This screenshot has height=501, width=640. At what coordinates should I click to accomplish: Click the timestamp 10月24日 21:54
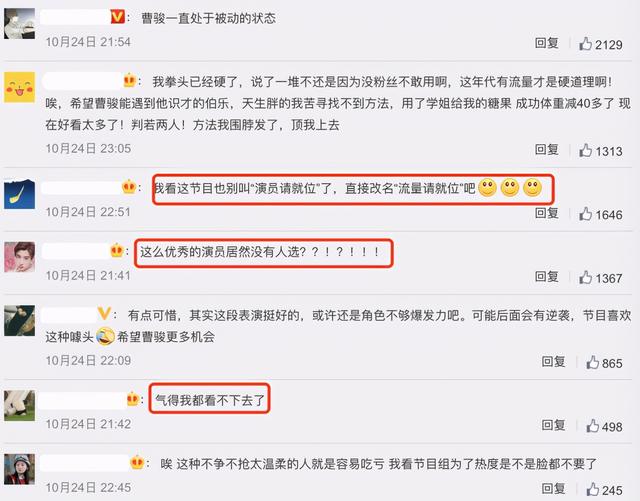point(88,42)
